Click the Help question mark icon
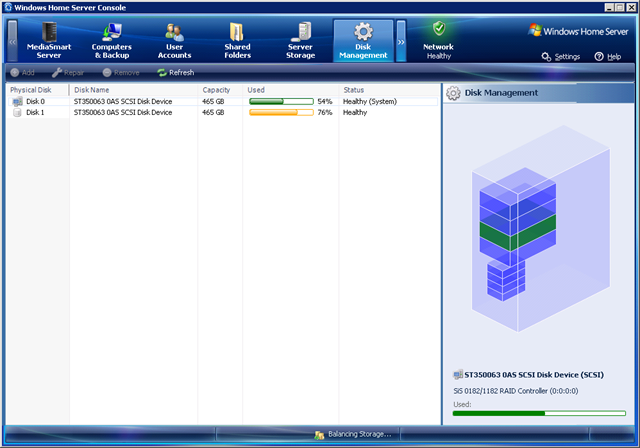Viewport: 640px width, 448px height. coord(599,57)
